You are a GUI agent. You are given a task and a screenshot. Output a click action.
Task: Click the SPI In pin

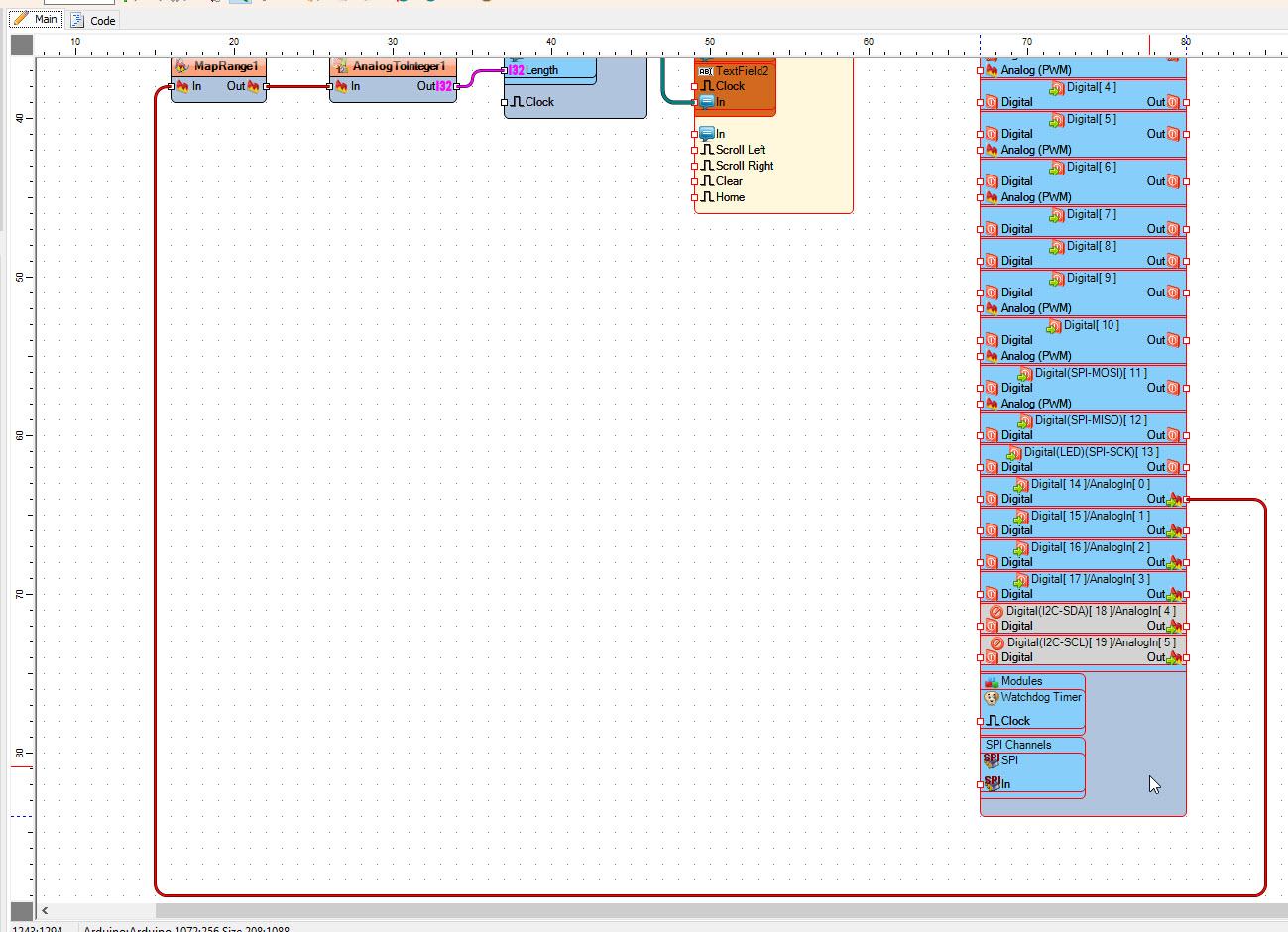click(981, 784)
